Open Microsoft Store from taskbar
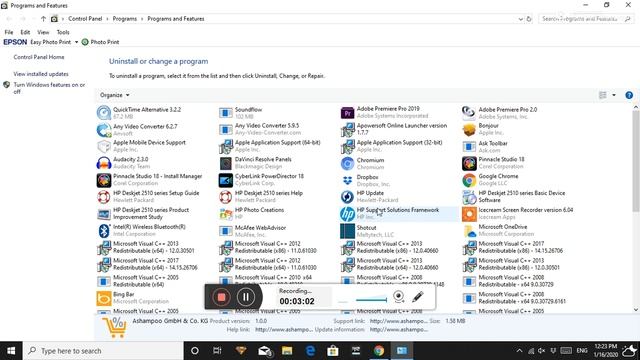 [x=333, y=351]
